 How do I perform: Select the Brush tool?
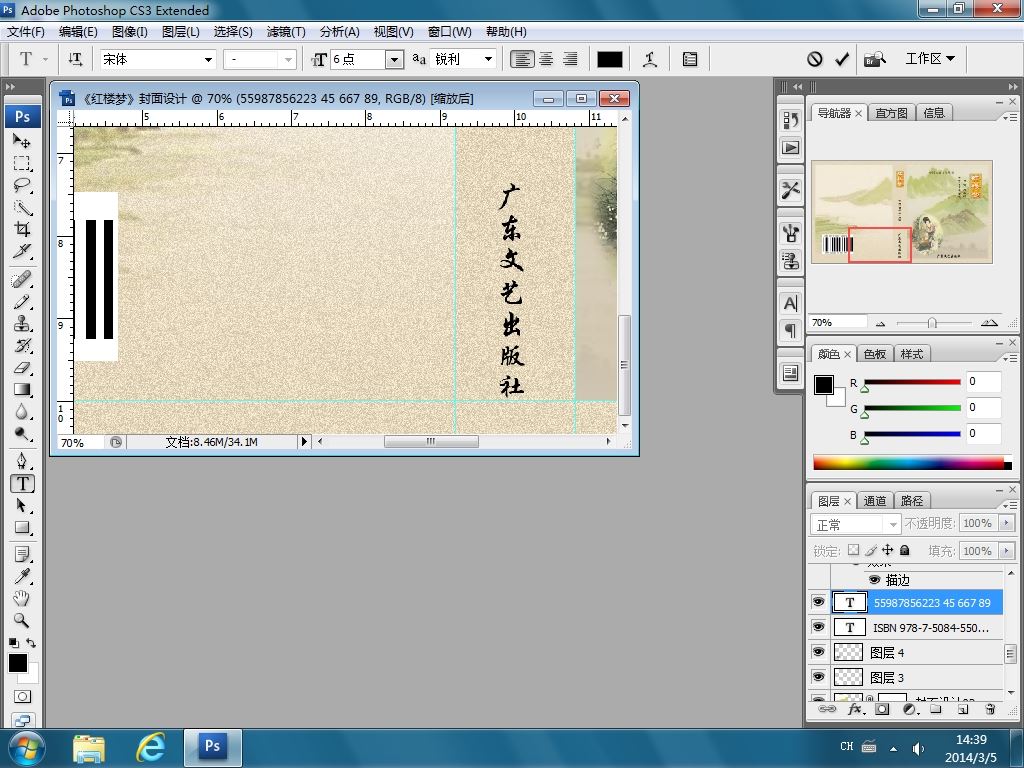pyautogui.click(x=22, y=302)
